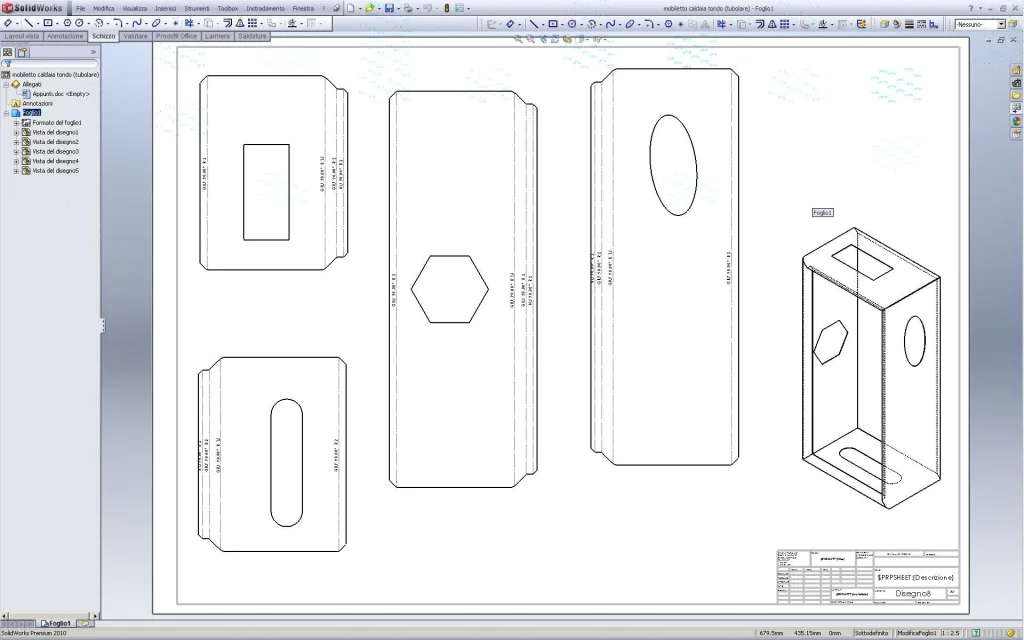The image size is (1024, 640).
Task: Select Vista del disegno4 in the tree
Action: pyautogui.click(x=56, y=161)
